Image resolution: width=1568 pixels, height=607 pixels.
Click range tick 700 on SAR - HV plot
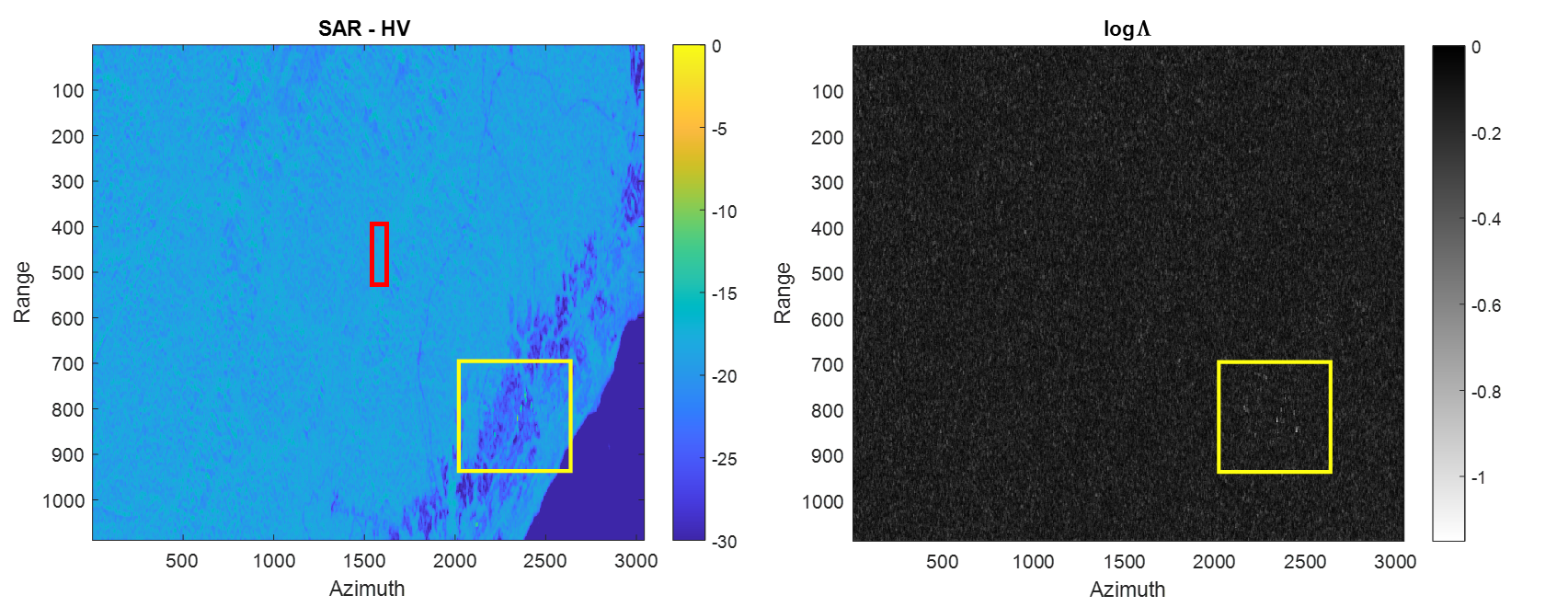68,364
